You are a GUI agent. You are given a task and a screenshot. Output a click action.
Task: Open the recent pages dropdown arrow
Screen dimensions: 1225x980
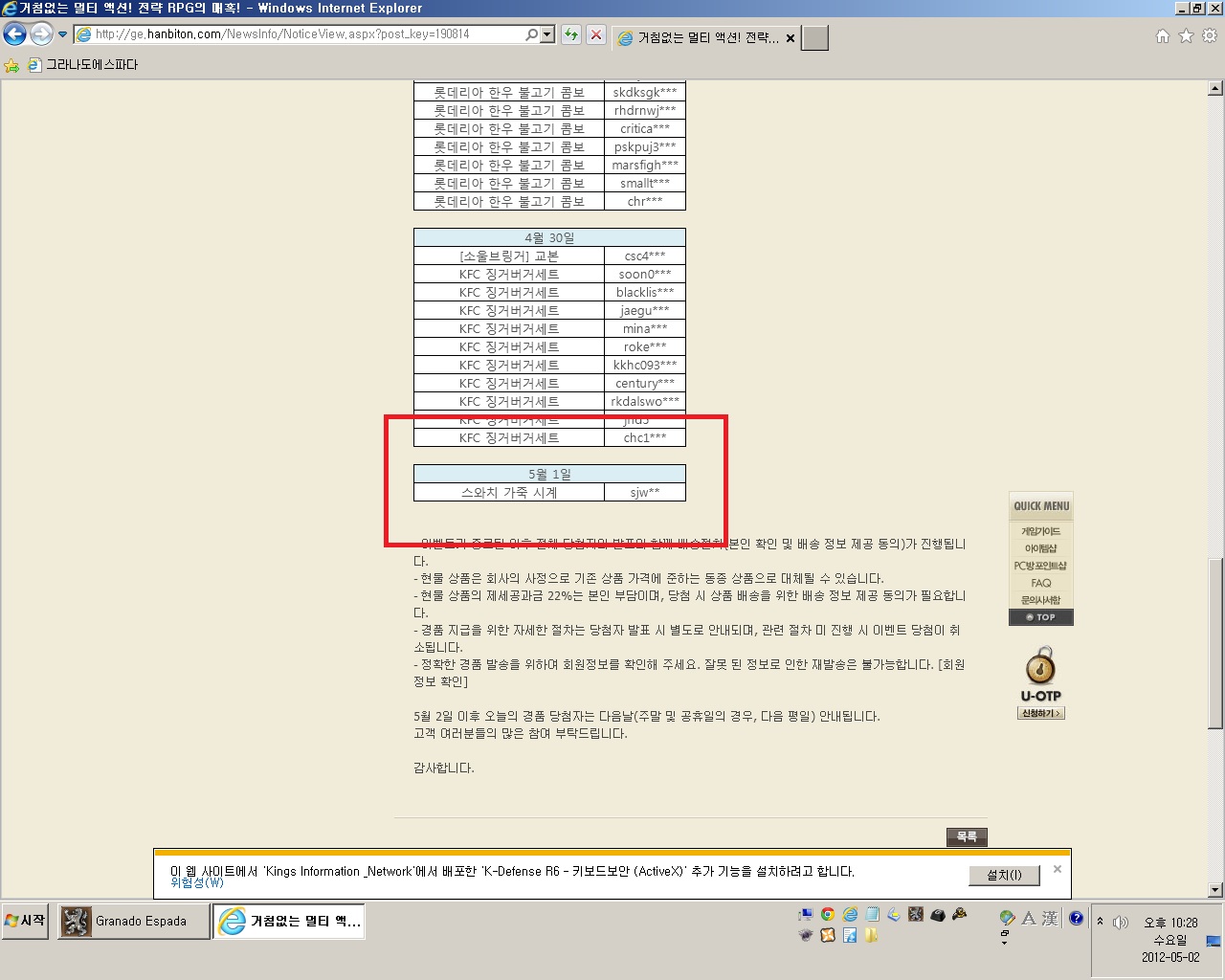coord(63,34)
